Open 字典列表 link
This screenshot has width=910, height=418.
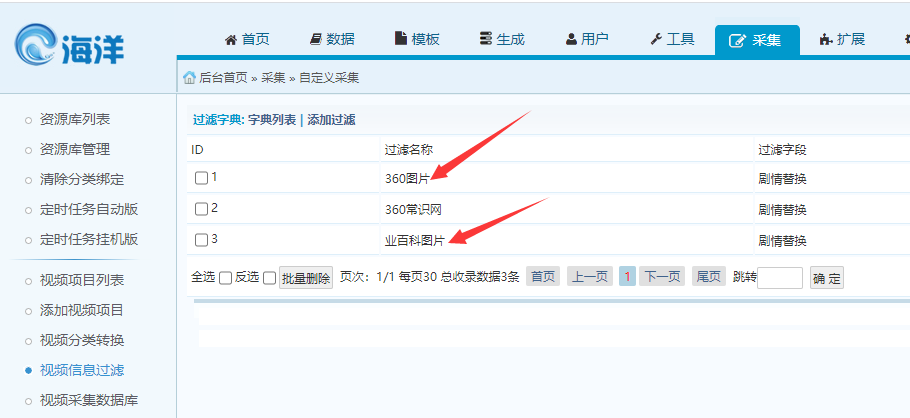[272, 120]
